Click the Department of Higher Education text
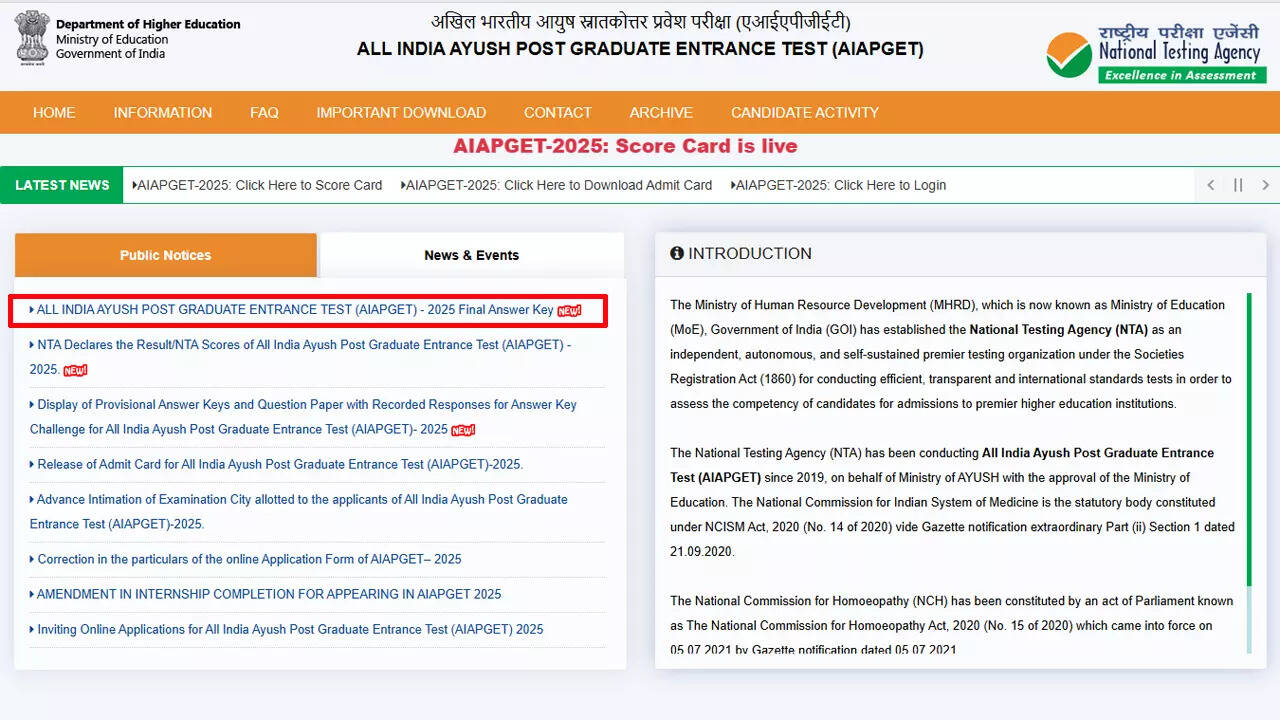The image size is (1280, 720). click(x=148, y=24)
